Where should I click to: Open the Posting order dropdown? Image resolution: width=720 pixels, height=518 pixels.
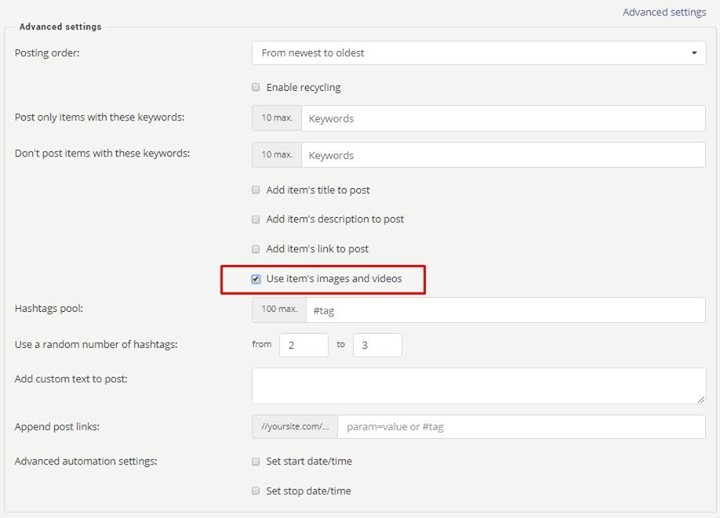coord(478,53)
